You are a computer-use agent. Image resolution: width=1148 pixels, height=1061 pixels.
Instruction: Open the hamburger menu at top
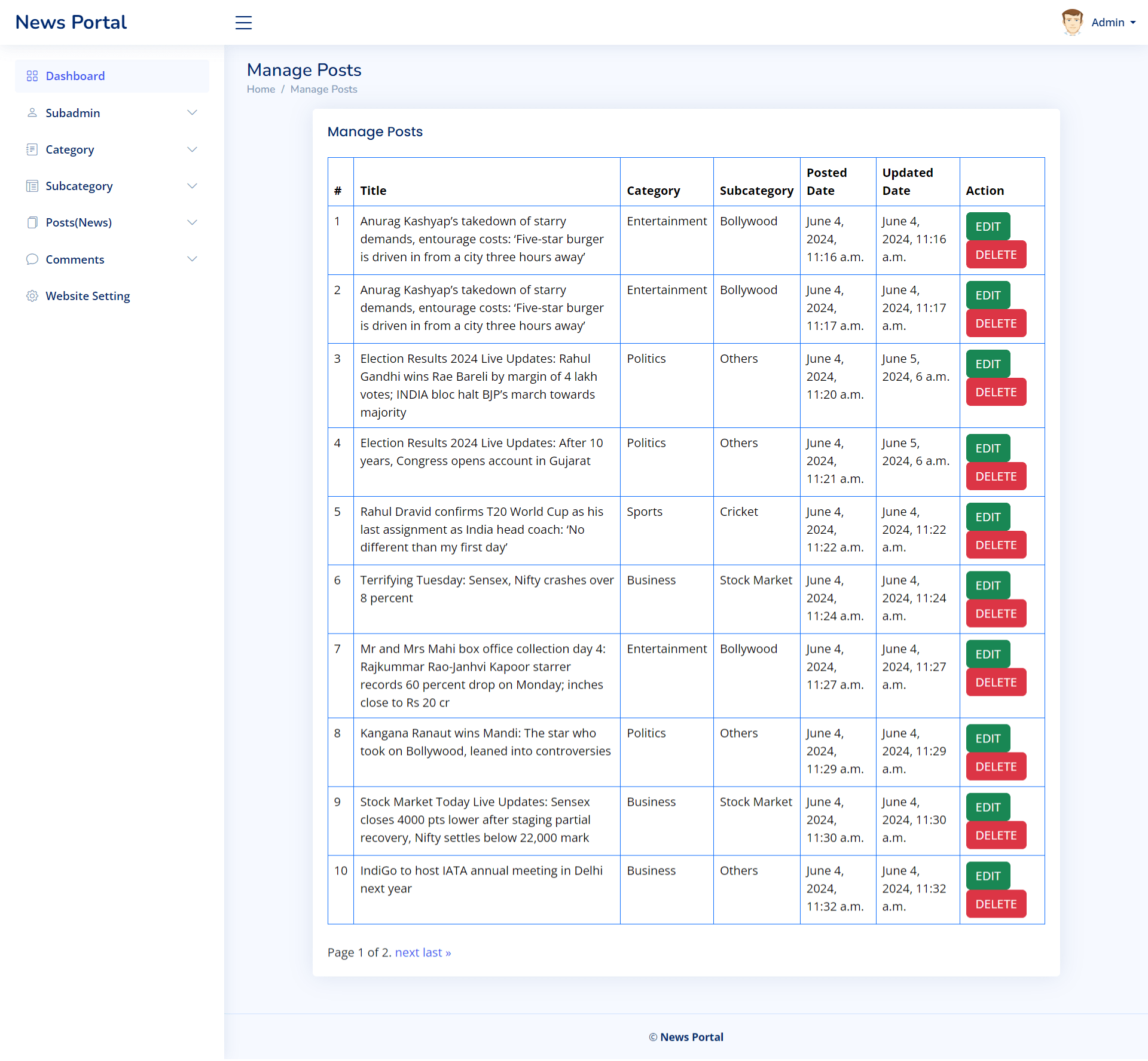[243, 23]
